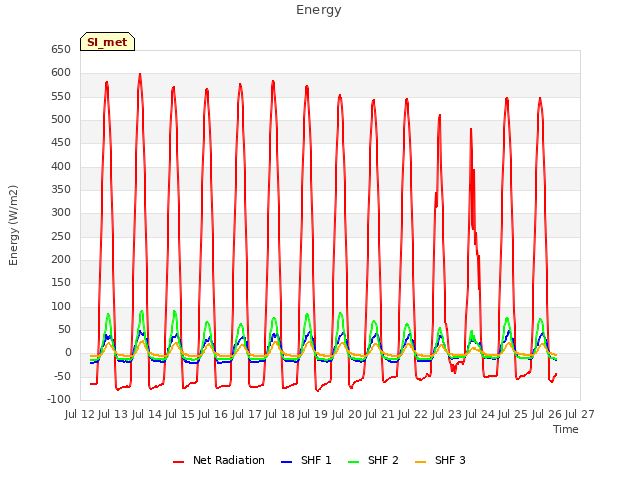Click the 400 y-axis tick label

61,167
